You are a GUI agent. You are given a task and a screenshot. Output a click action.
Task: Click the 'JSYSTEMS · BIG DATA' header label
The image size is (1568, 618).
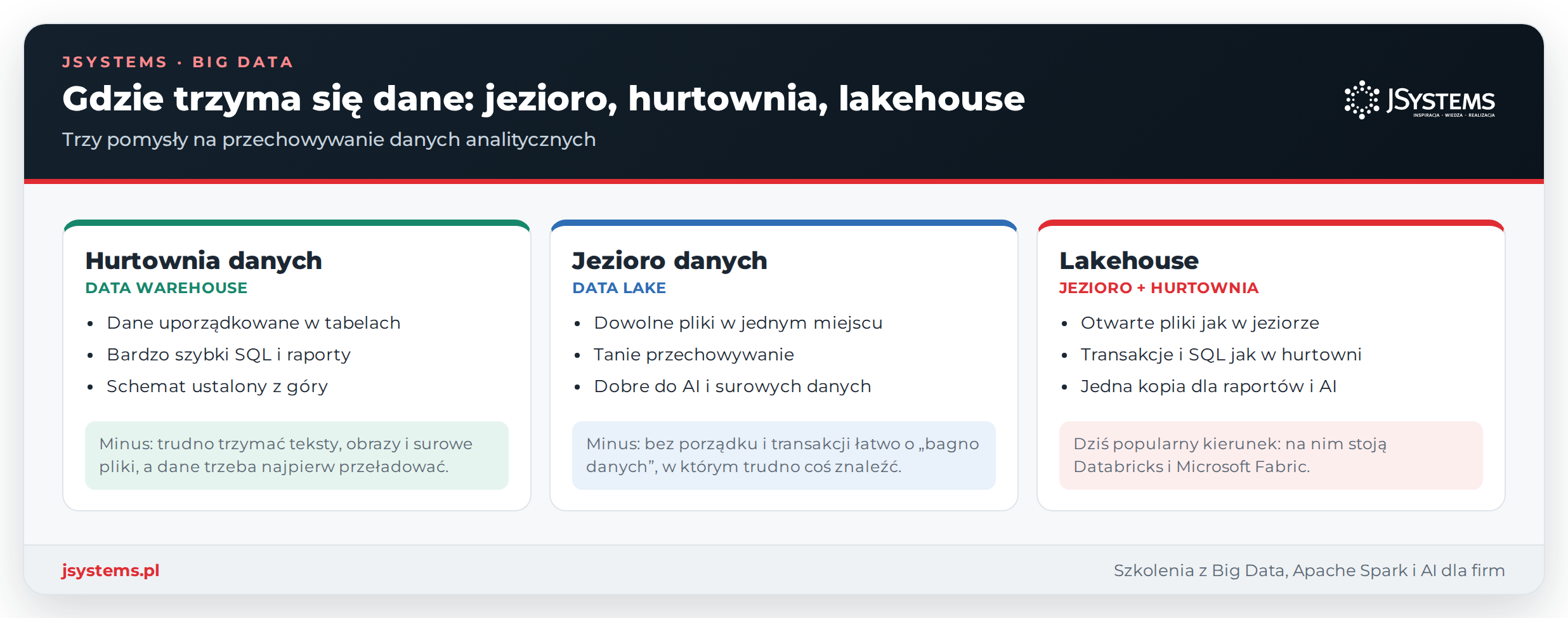[x=178, y=62]
